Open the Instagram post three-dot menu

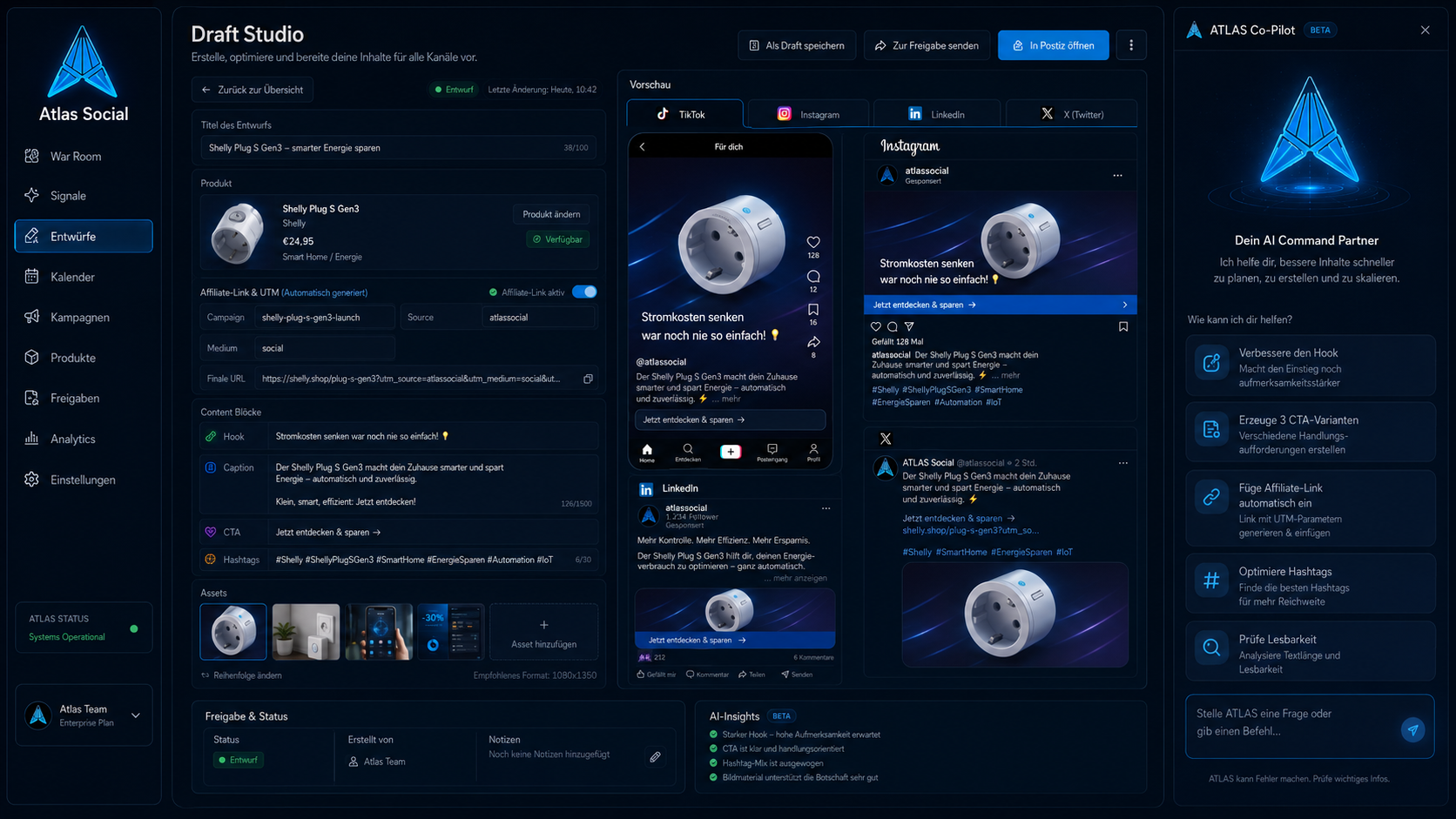click(x=1118, y=176)
